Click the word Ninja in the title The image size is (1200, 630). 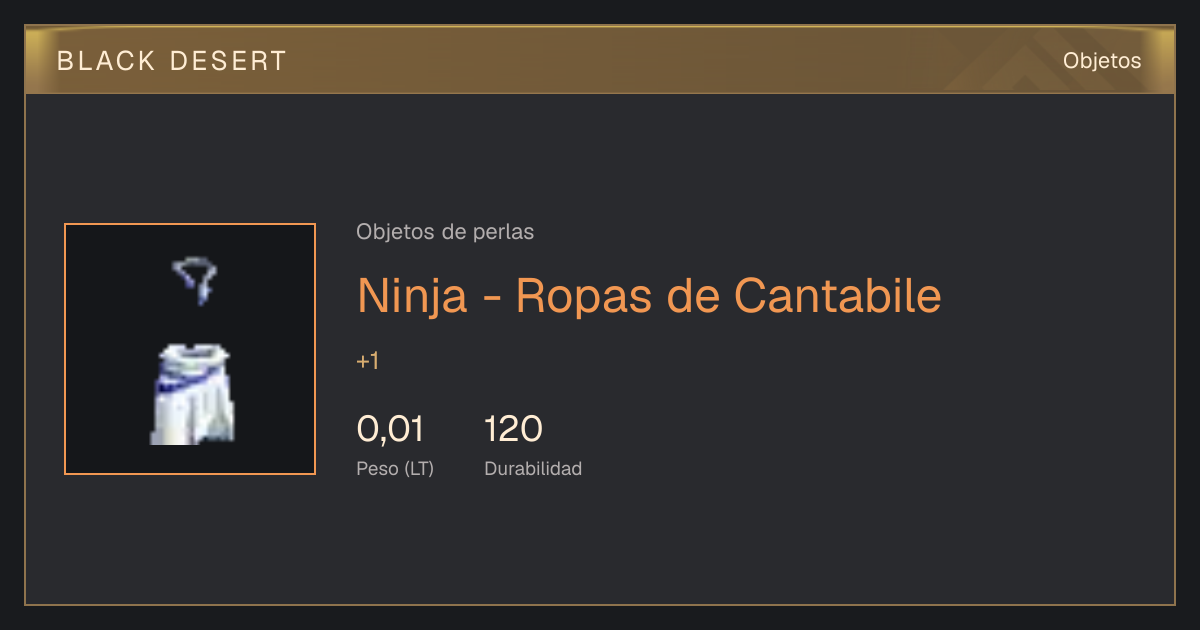pos(412,297)
